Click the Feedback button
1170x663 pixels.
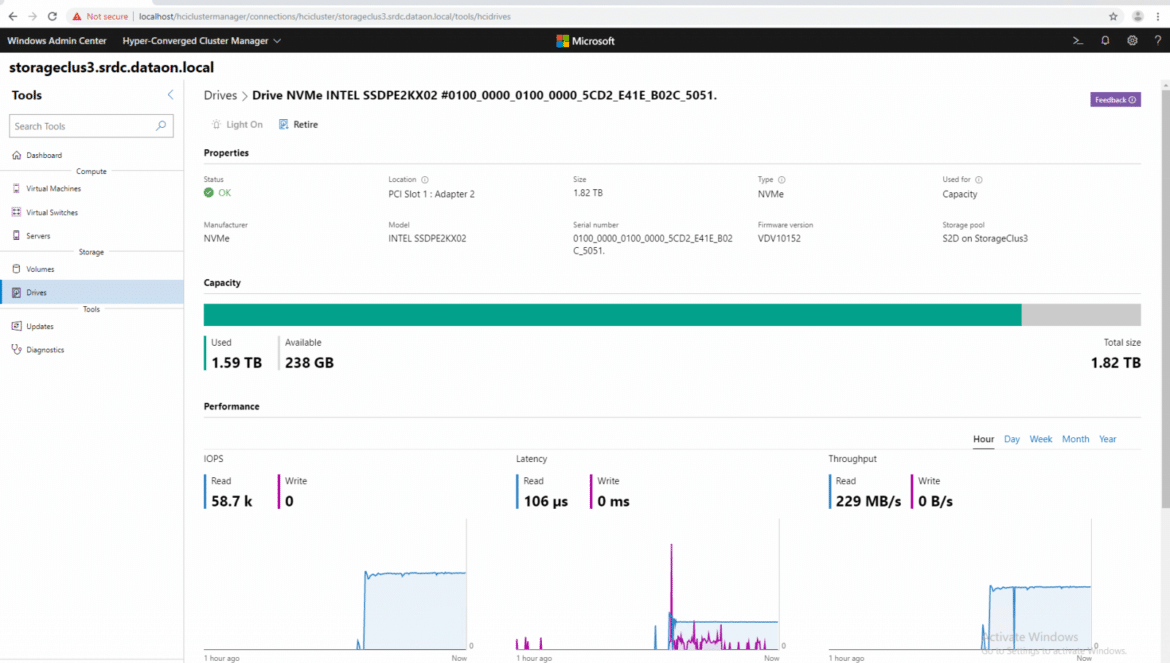[x=1115, y=100]
